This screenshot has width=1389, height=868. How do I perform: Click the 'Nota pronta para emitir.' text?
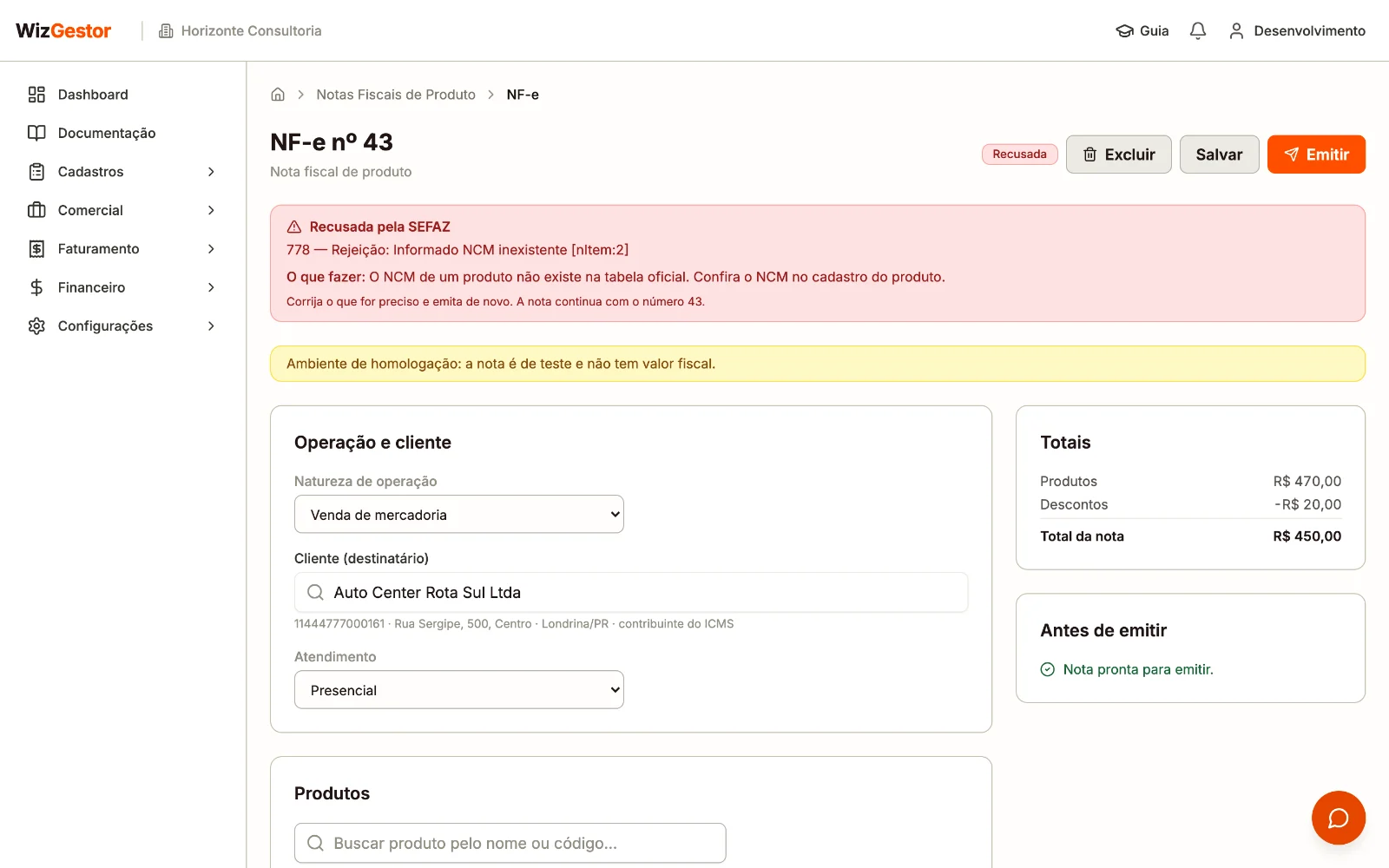point(1138,669)
